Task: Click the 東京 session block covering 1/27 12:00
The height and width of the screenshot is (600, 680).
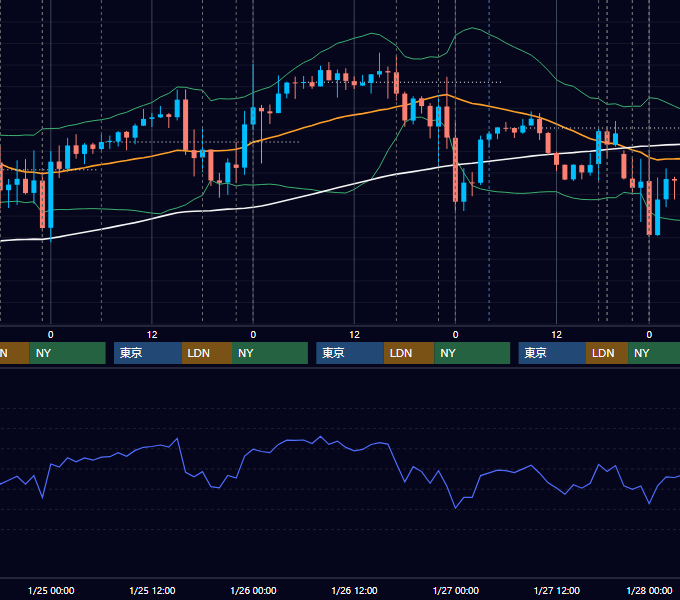Action: point(552,353)
